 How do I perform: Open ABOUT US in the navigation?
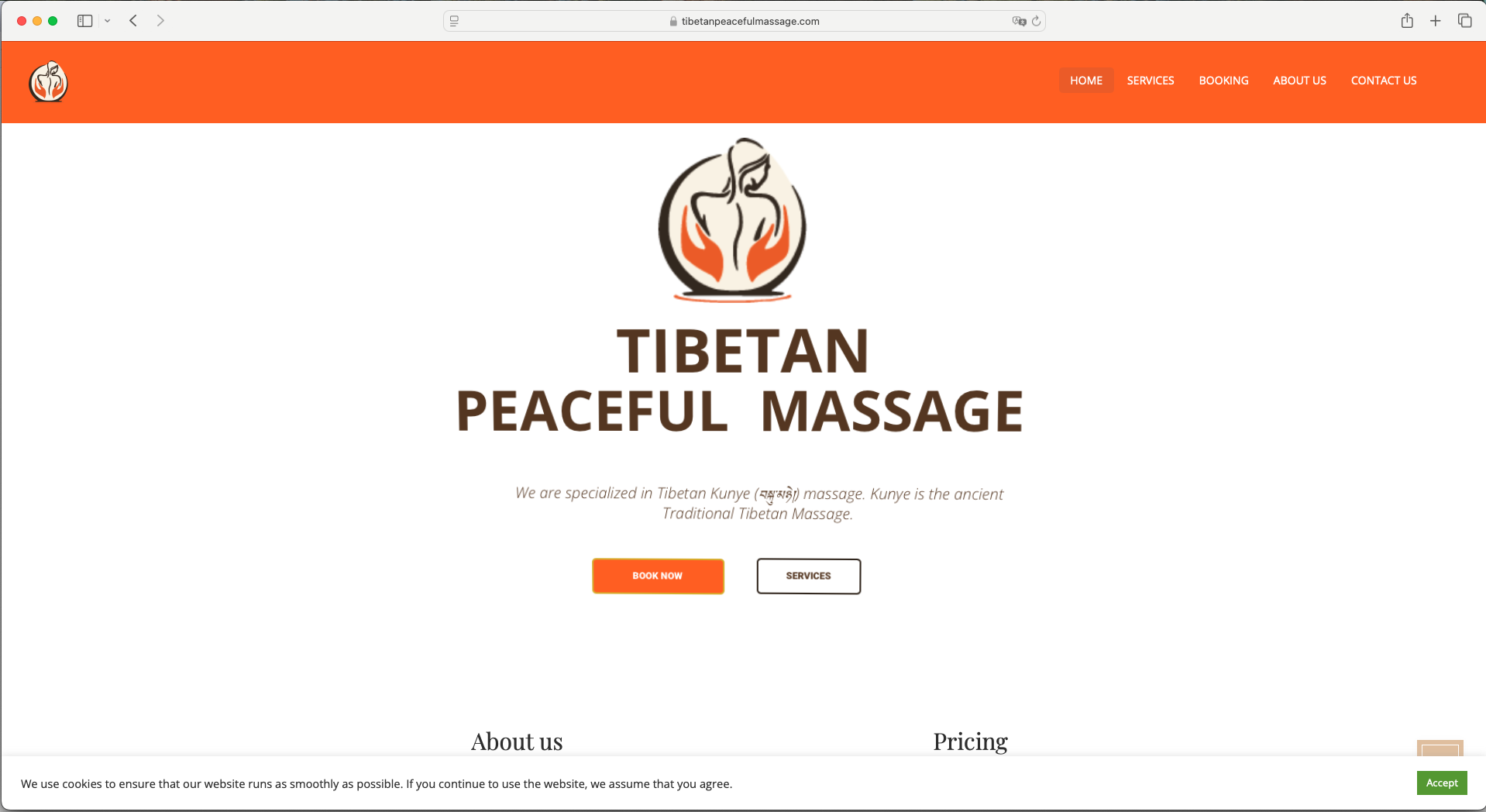[x=1299, y=81]
